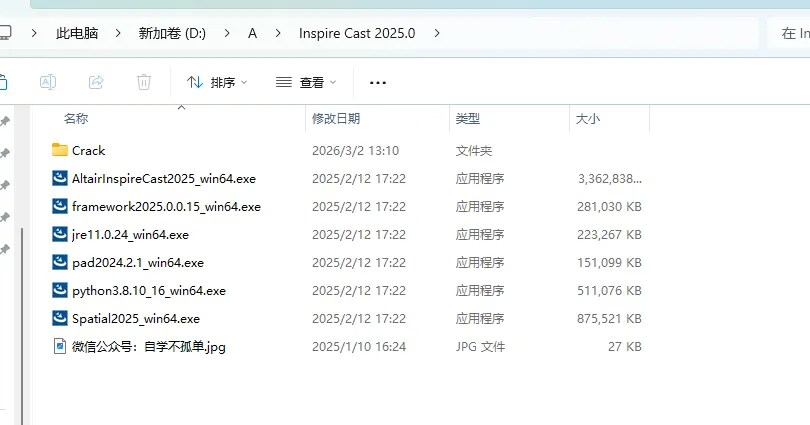Click the navigation pane vertical scrollbar
810x425 pixels.
click(x=22, y=325)
